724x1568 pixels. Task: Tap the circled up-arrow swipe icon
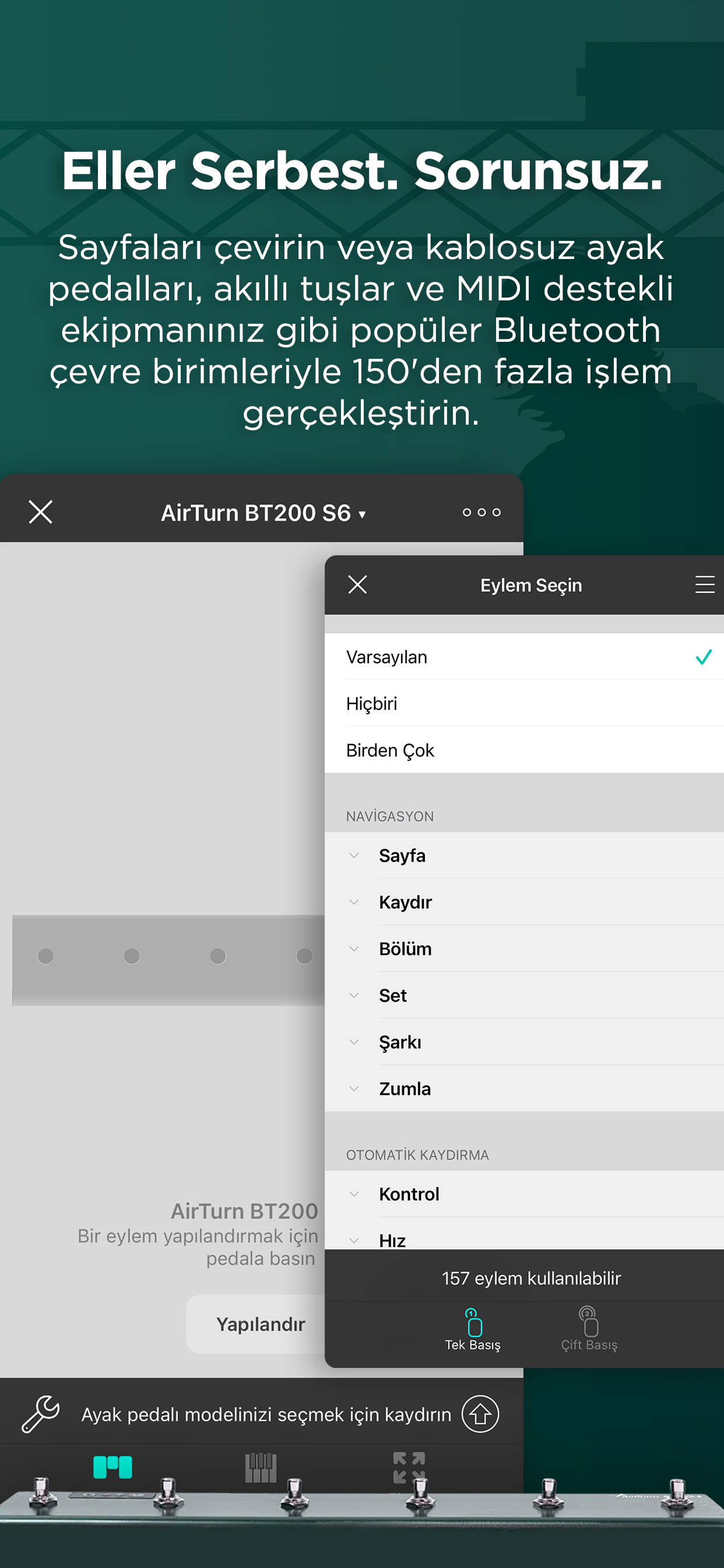point(480,1414)
